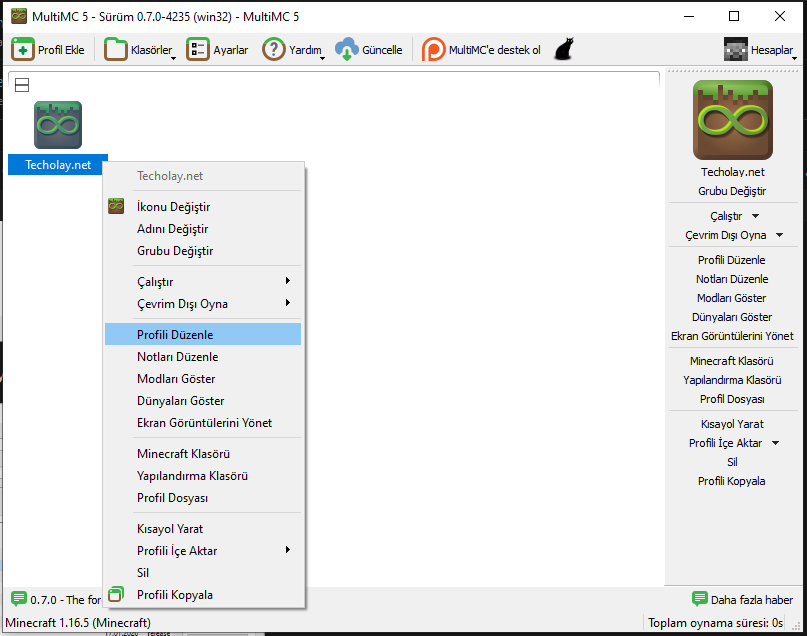Click Notları Düzenle in side panel

pos(732,279)
